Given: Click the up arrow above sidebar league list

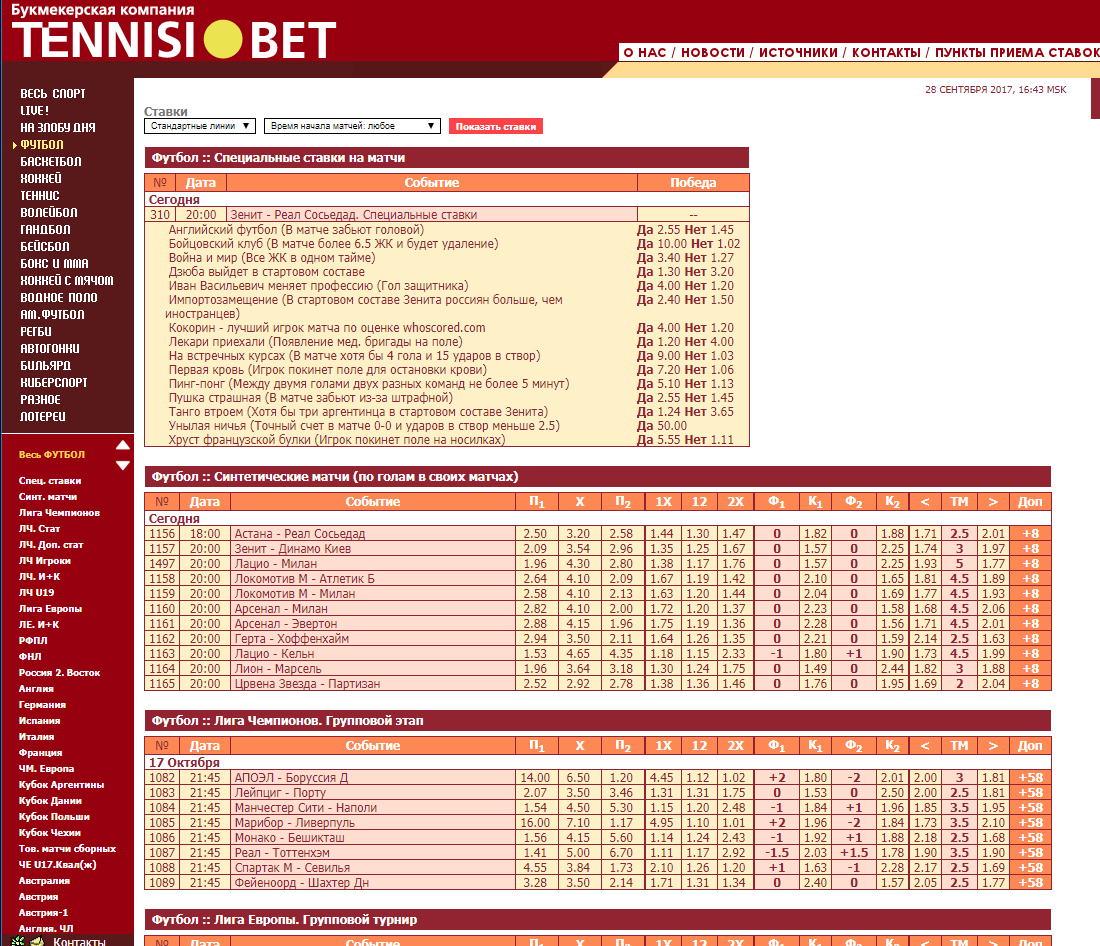Looking at the screenshot, I should [x=123, y=445].
